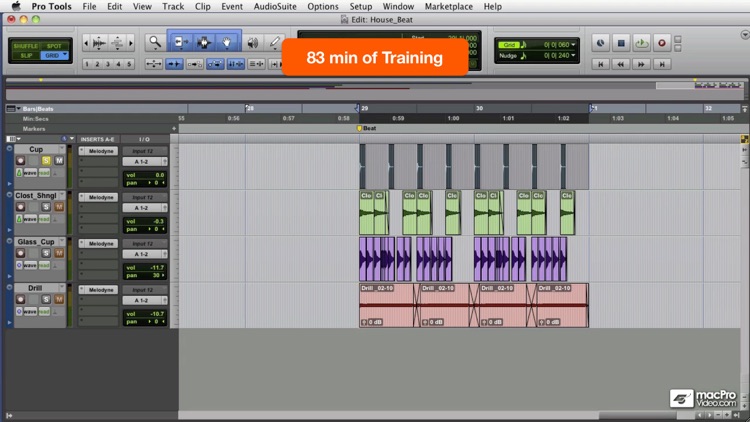The height and width of the screenshot is (422, 750).
Task: Click Drill volume -10.7 readout
Action: [x=145, y=314]
